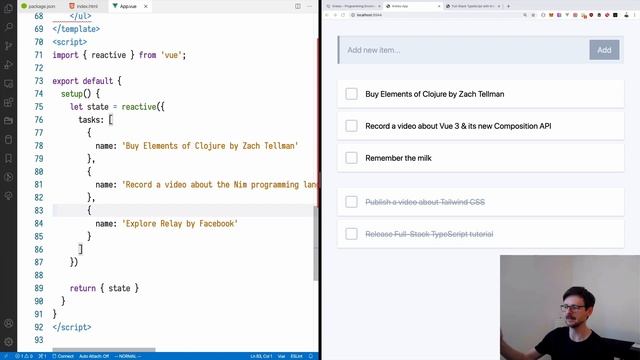Open the Accounts menu in the activity bar
This screenshot has width=640, height=360.
[8, 323]
